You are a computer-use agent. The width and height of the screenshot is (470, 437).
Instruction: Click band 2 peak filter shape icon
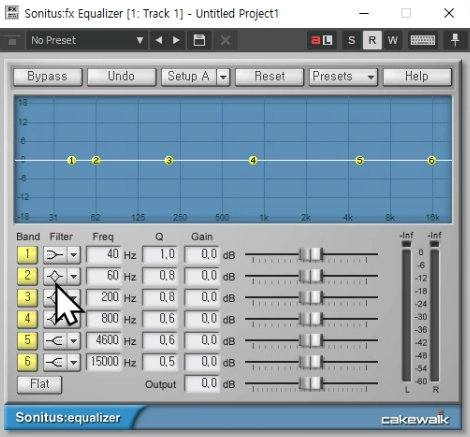coord(55,276)
